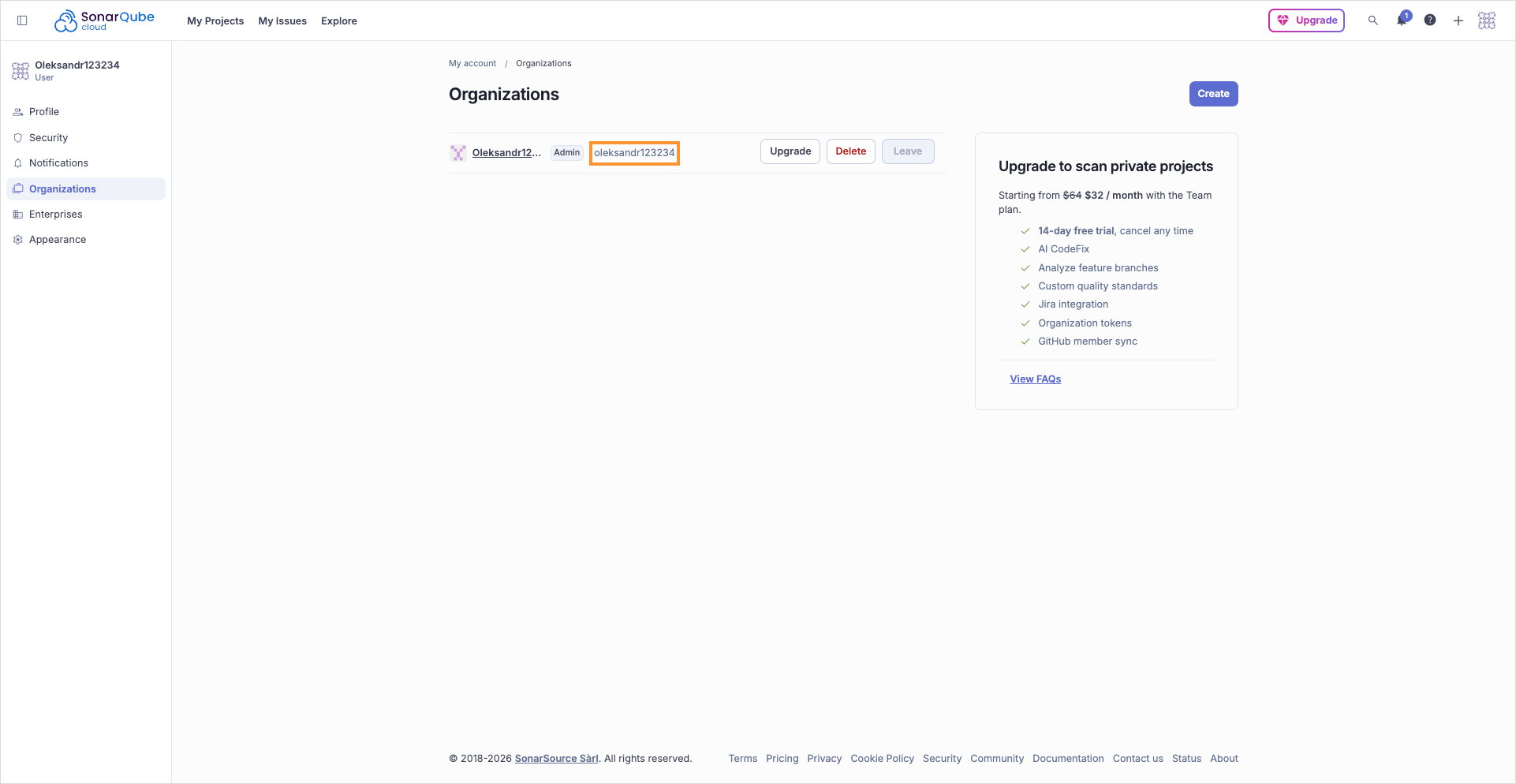
Task: Select the shield icon next to Security
Action: [x=17, y=137]
